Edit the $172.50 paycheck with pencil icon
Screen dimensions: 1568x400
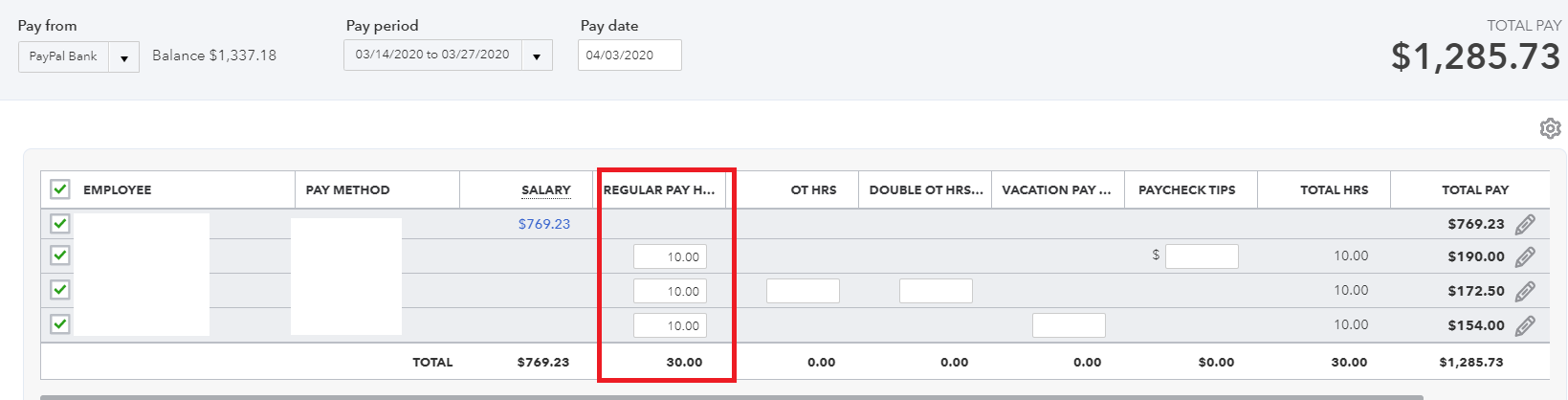click(1525, 291)
